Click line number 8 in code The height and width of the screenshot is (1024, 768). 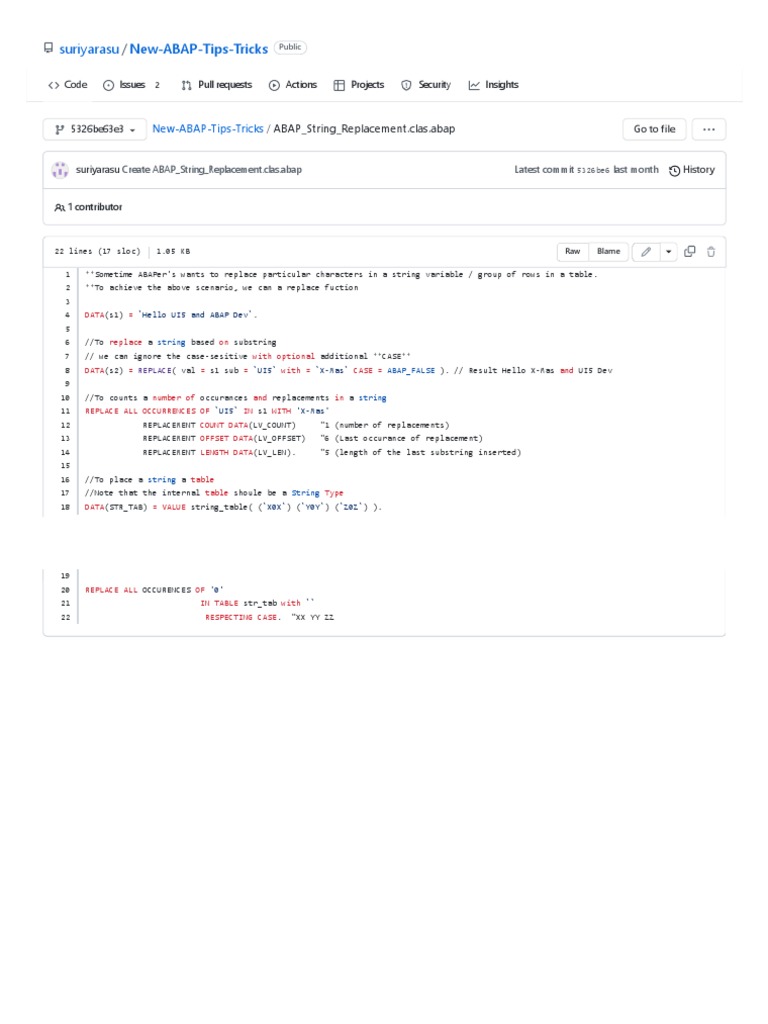point(66,370)
